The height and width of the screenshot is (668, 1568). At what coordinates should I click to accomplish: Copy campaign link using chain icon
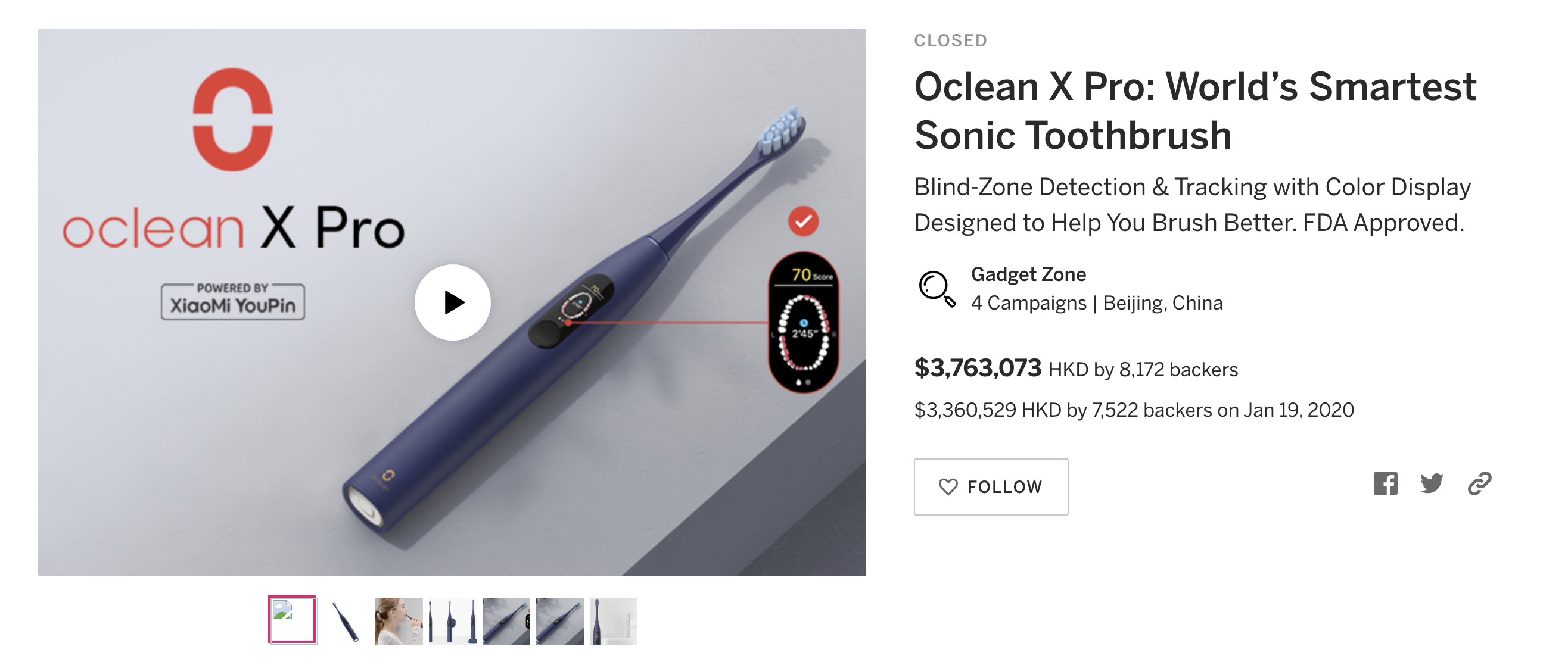point(1479,483)
